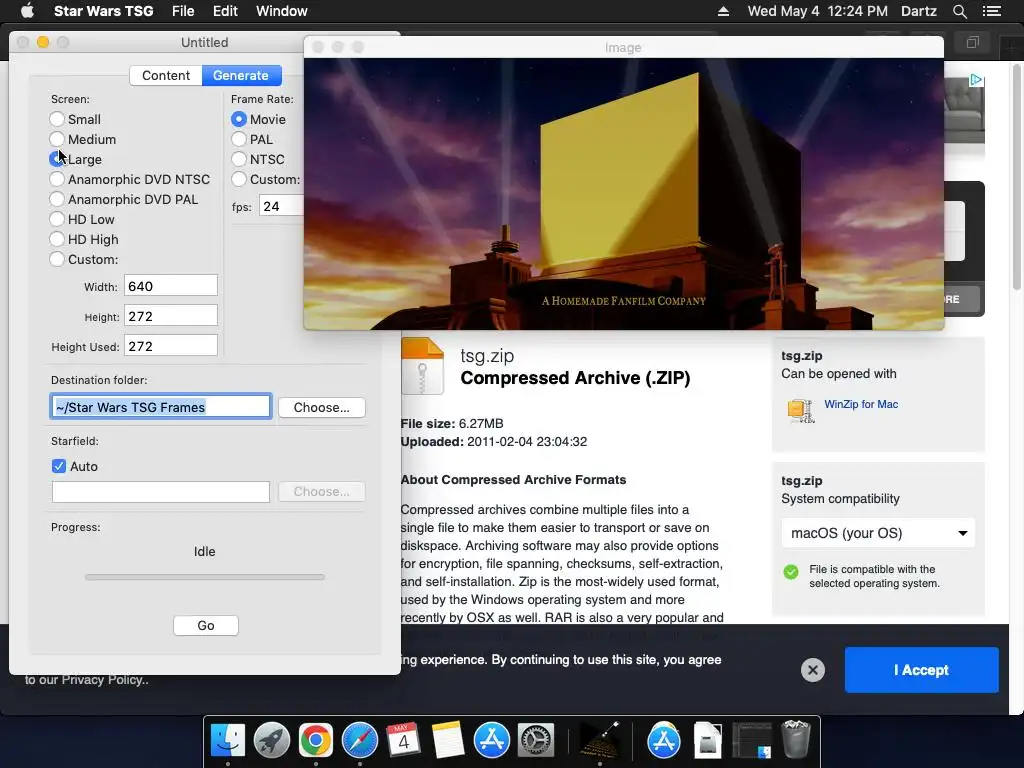Open the Calendar app in Dock
The height and width of the screenshot is (768, 1024).
coord(404,741)
